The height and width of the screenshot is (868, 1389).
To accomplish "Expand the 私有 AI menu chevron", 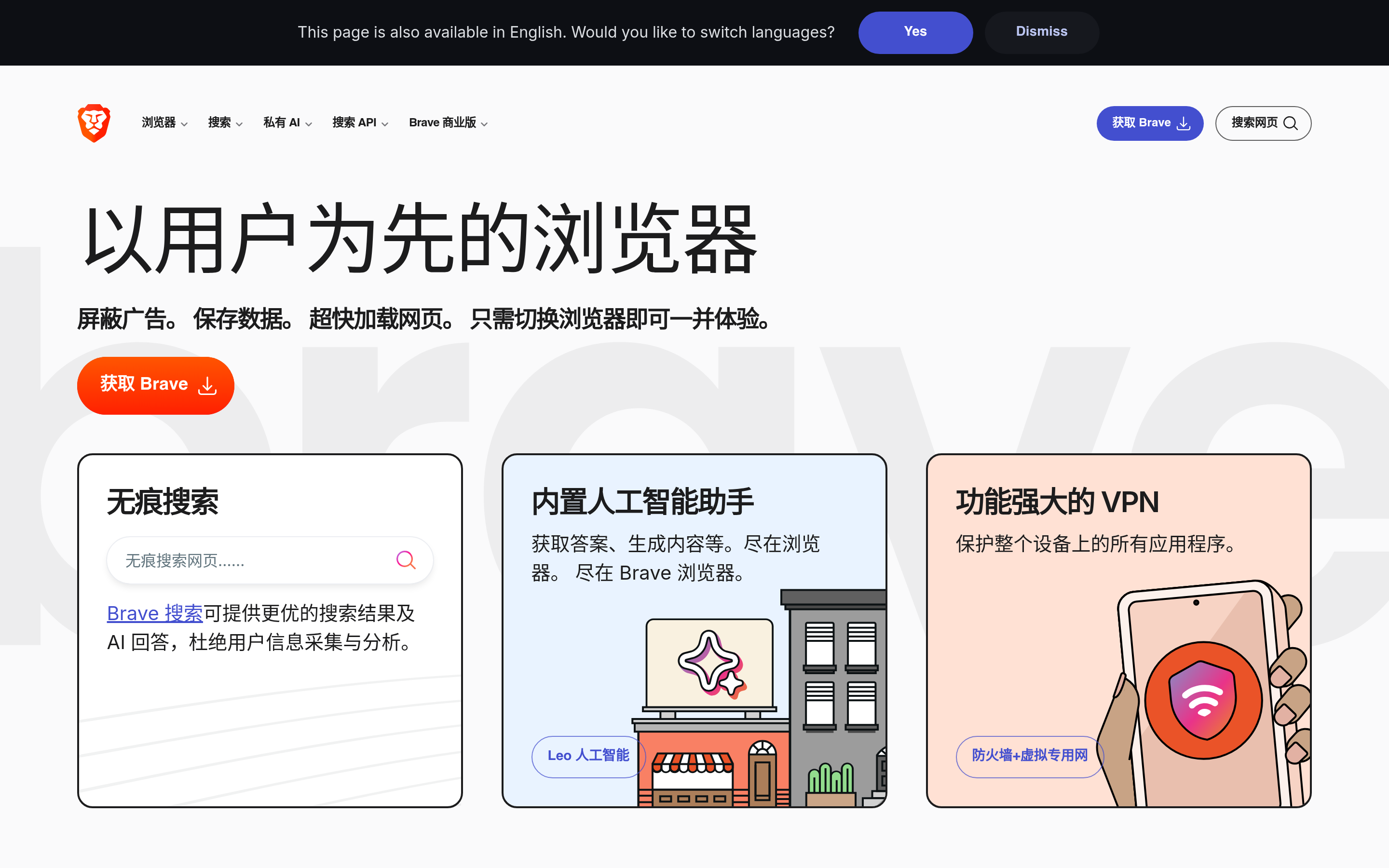I will [x=309, y=124].
